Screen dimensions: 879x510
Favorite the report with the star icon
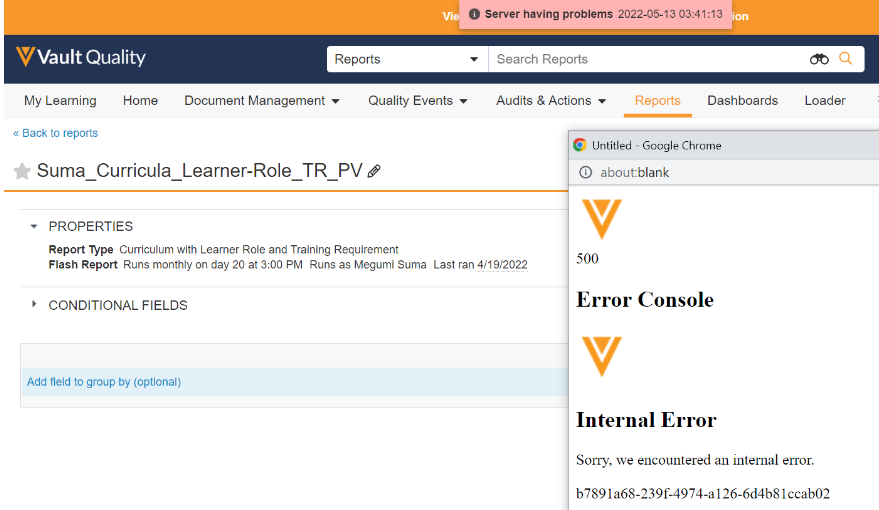coord(22,171)
